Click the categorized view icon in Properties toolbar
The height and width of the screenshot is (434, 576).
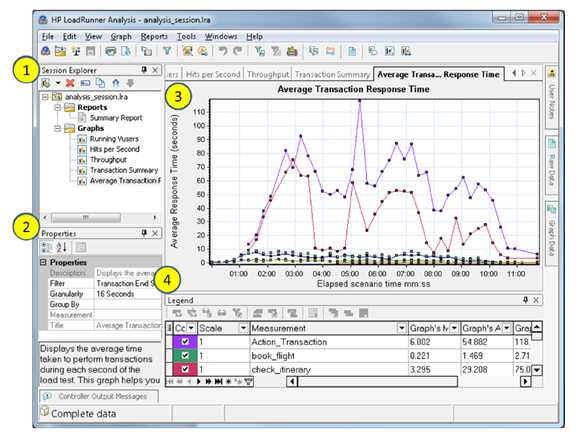click(47, 247)
